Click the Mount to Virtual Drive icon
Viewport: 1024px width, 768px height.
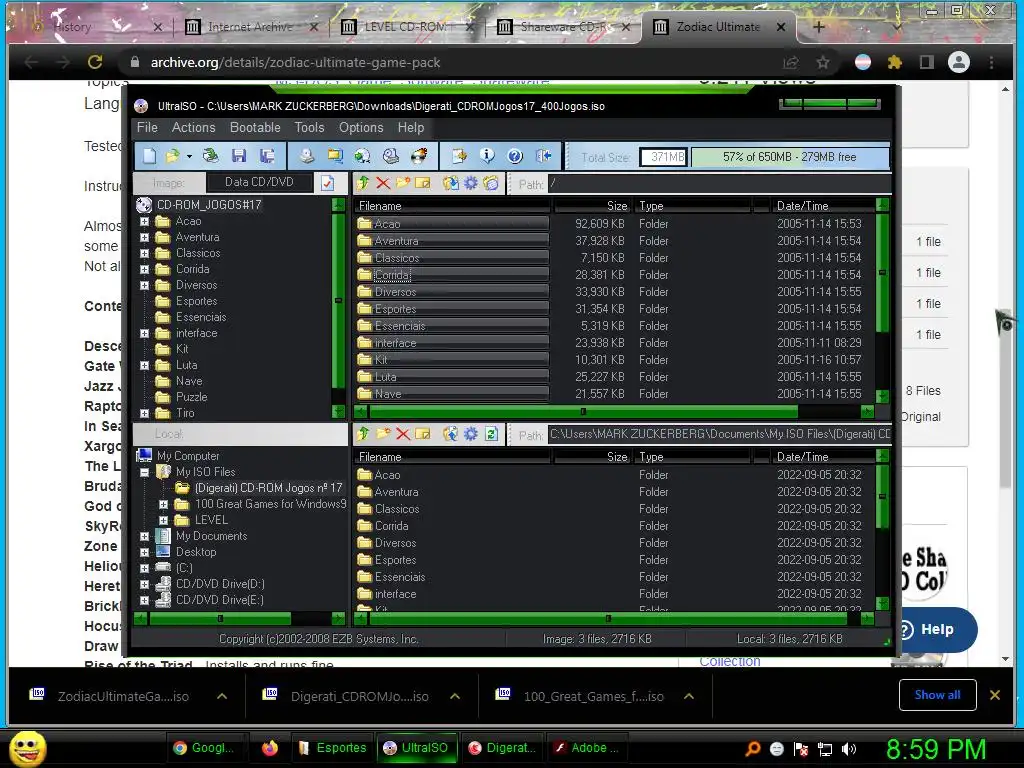click(x=391, y=156)
